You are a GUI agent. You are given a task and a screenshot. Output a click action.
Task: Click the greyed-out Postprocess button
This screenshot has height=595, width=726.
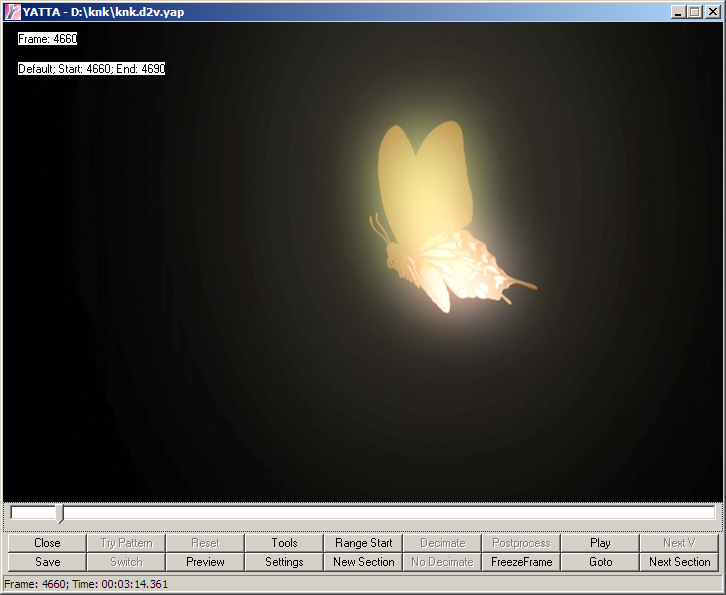coord(521,543)
